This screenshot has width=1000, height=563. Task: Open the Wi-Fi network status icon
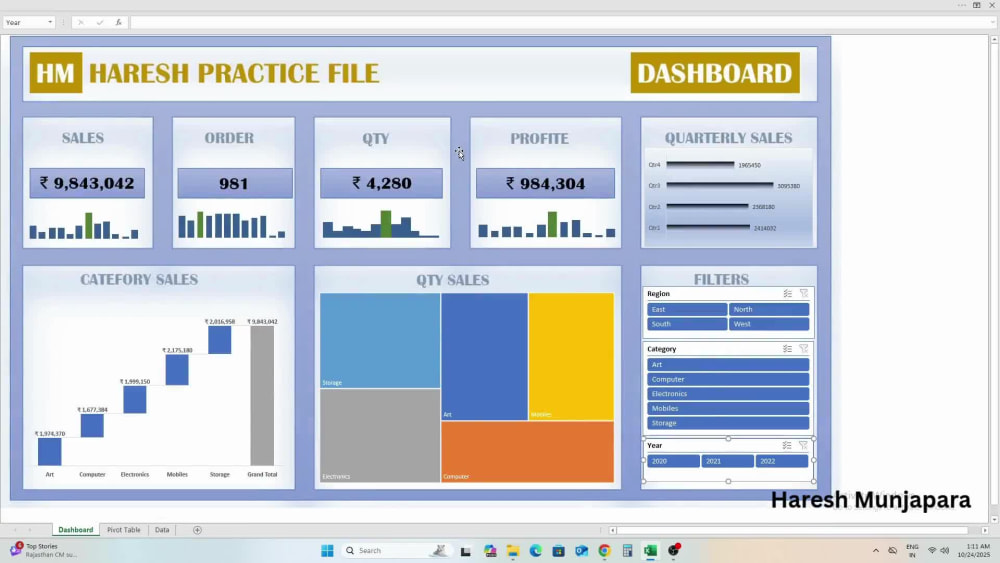[x=932, y=551]
